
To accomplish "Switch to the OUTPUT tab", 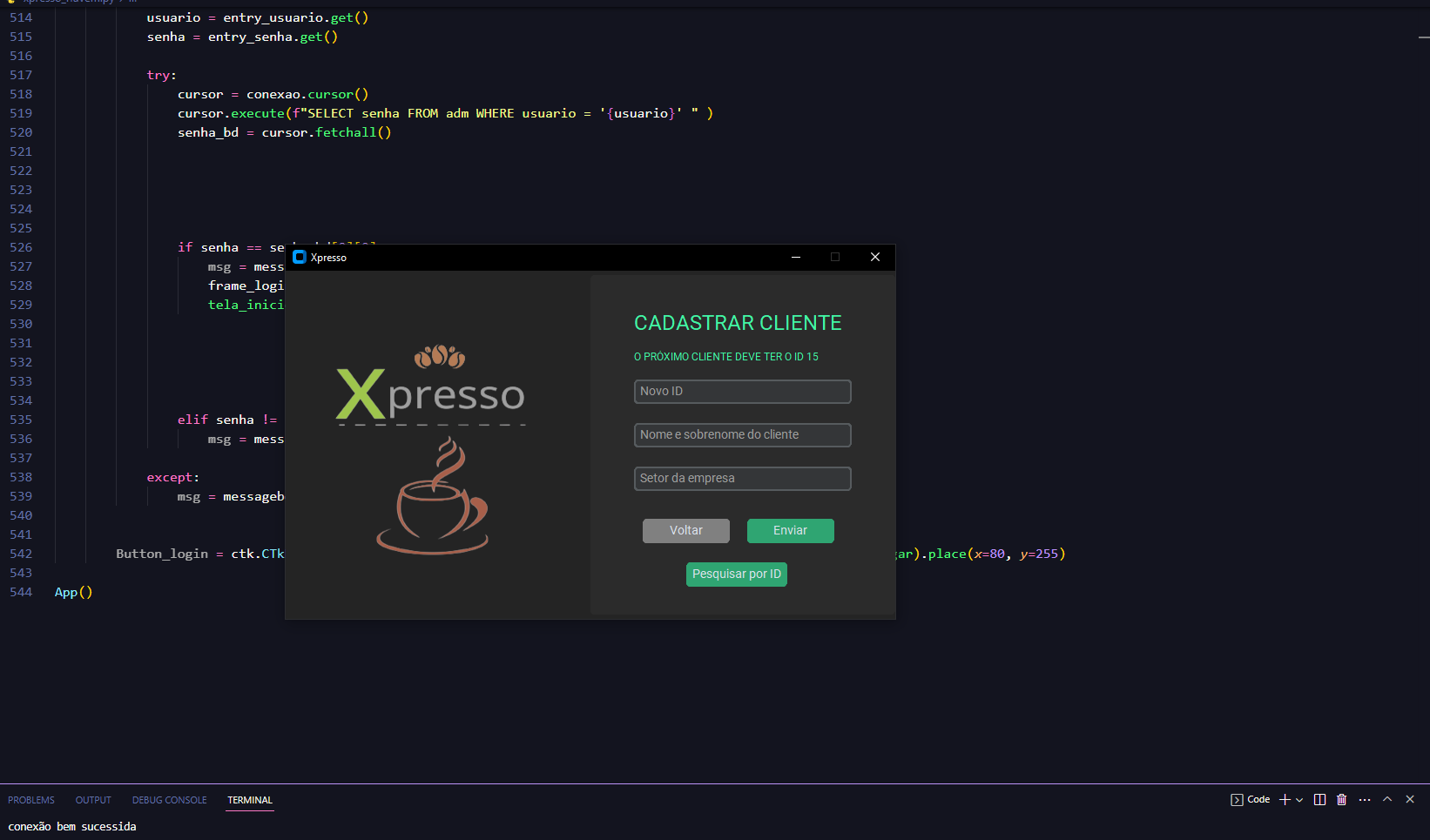I will point(93,800).
